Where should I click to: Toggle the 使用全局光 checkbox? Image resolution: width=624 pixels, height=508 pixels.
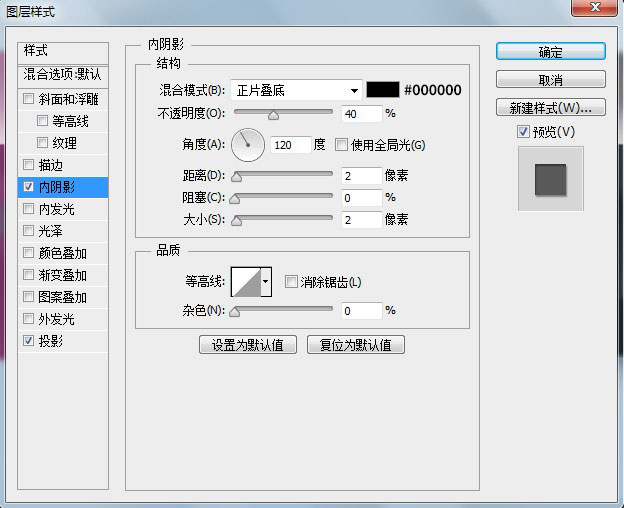tap(342, 145)
